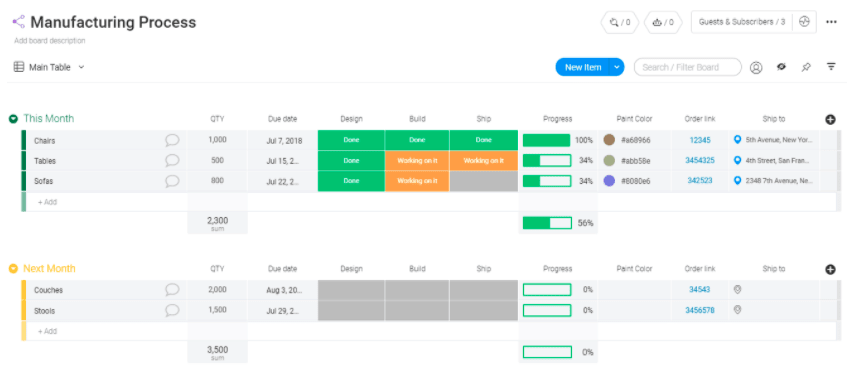Open order link 34543
This screenshot has height=383, width=865.
pyautogui.click(x=700, y=289)
